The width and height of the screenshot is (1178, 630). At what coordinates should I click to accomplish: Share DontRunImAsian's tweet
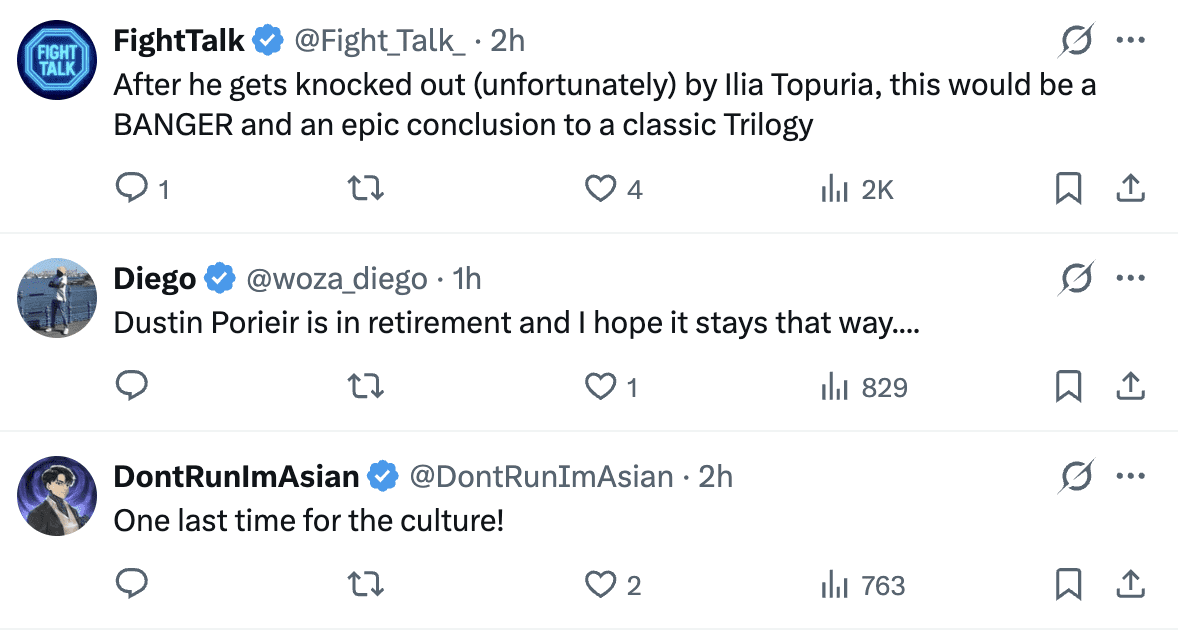[x=1129, y=584]
